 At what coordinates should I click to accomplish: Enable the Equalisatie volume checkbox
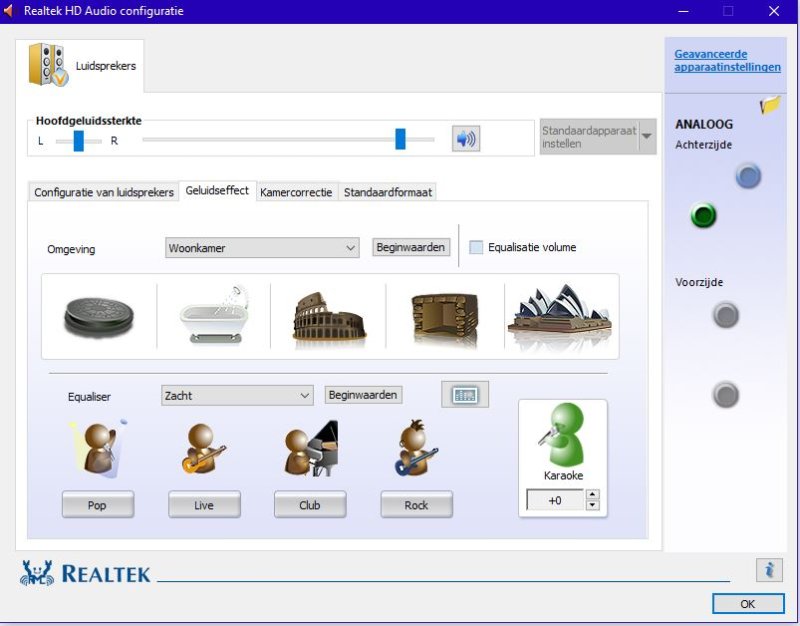point(476,247)
